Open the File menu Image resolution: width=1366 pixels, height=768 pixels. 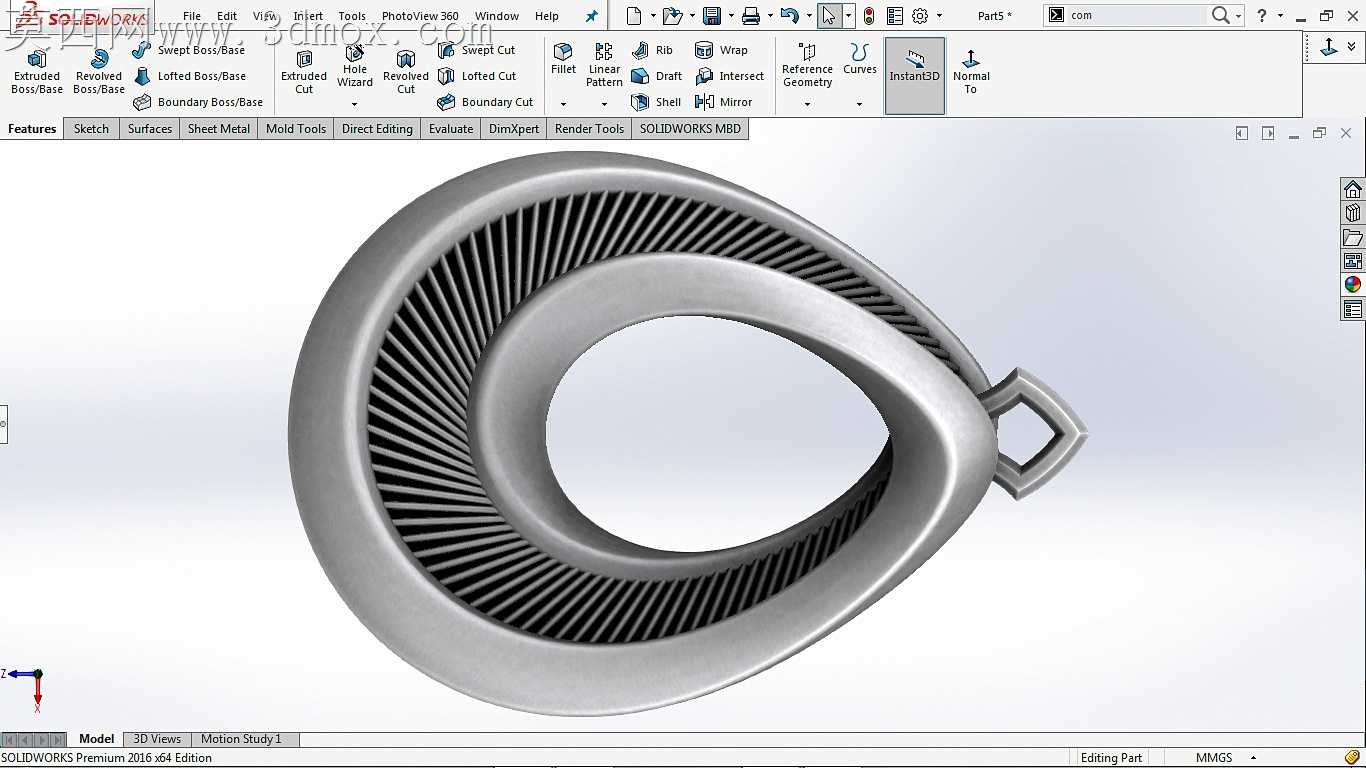tap(192, 16)
